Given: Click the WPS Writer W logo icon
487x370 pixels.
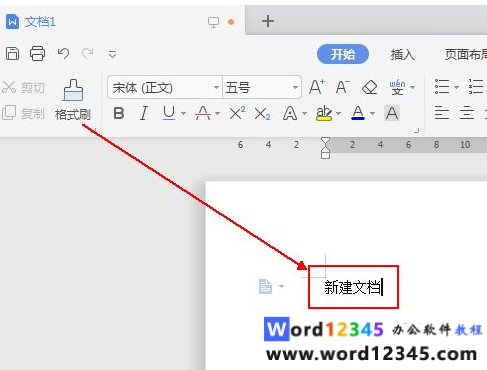Looking at the screenshot, I should [x=12, y=22].
